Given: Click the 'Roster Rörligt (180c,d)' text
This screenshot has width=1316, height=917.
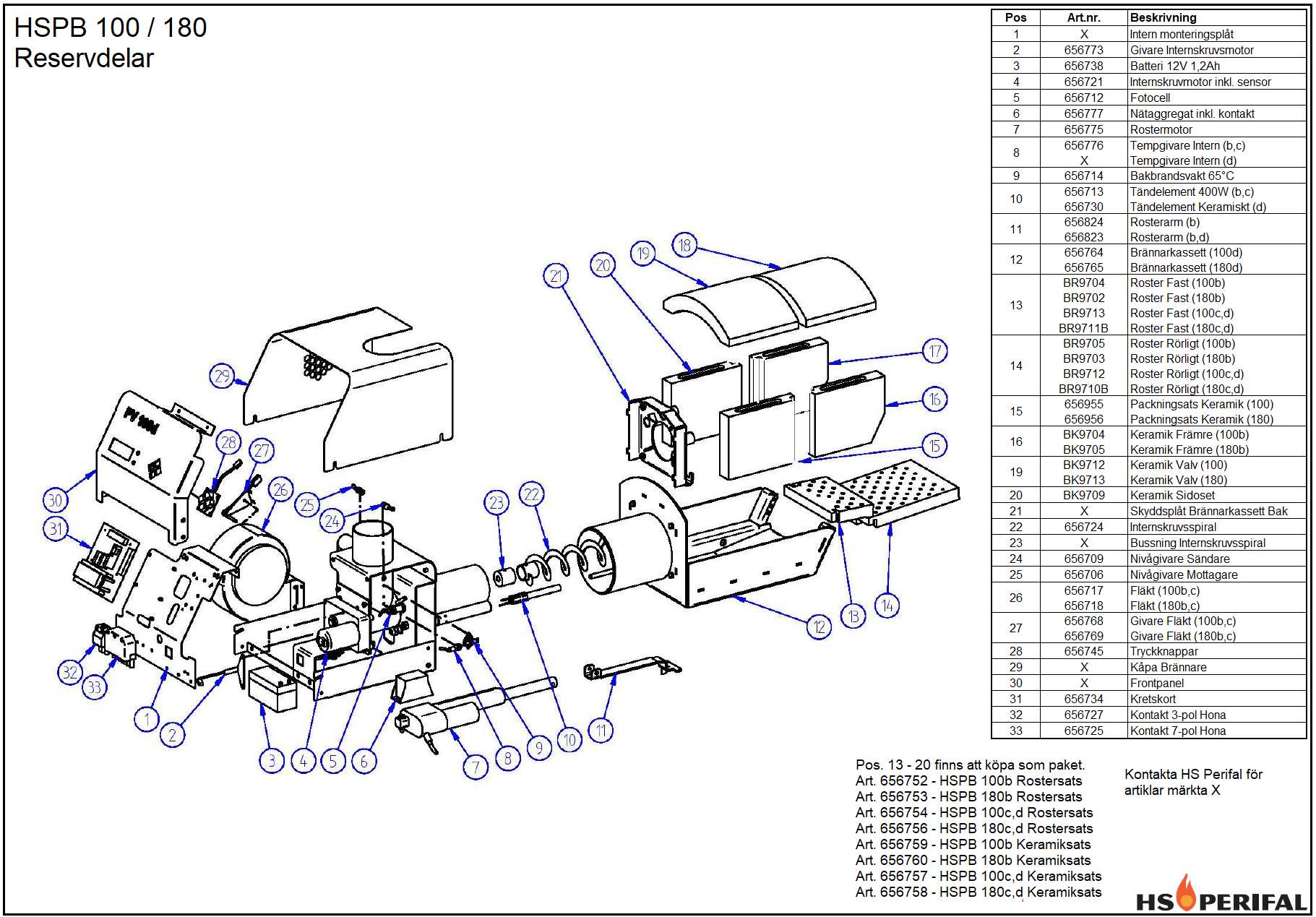Looking at the screenshot, I should (x=1187, y=389).
